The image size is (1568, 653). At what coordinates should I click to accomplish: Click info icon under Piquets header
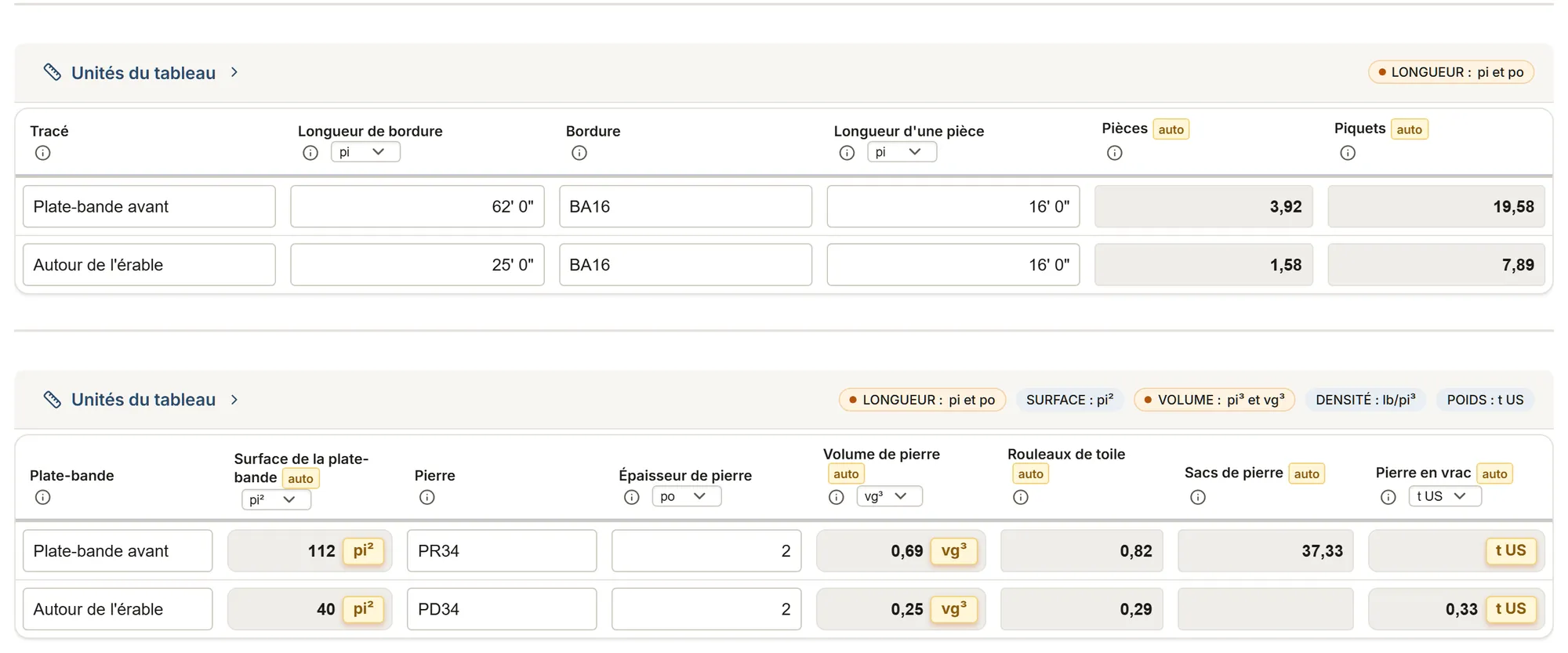tap(1348, 153)
